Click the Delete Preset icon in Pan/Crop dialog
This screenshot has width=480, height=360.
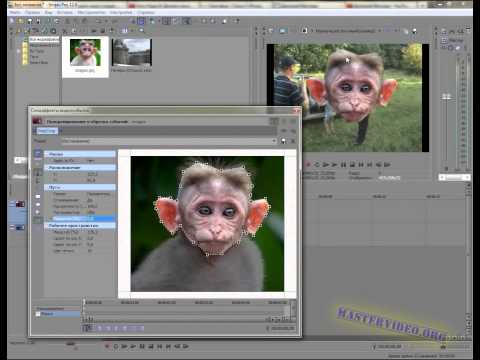coord(292,141)
